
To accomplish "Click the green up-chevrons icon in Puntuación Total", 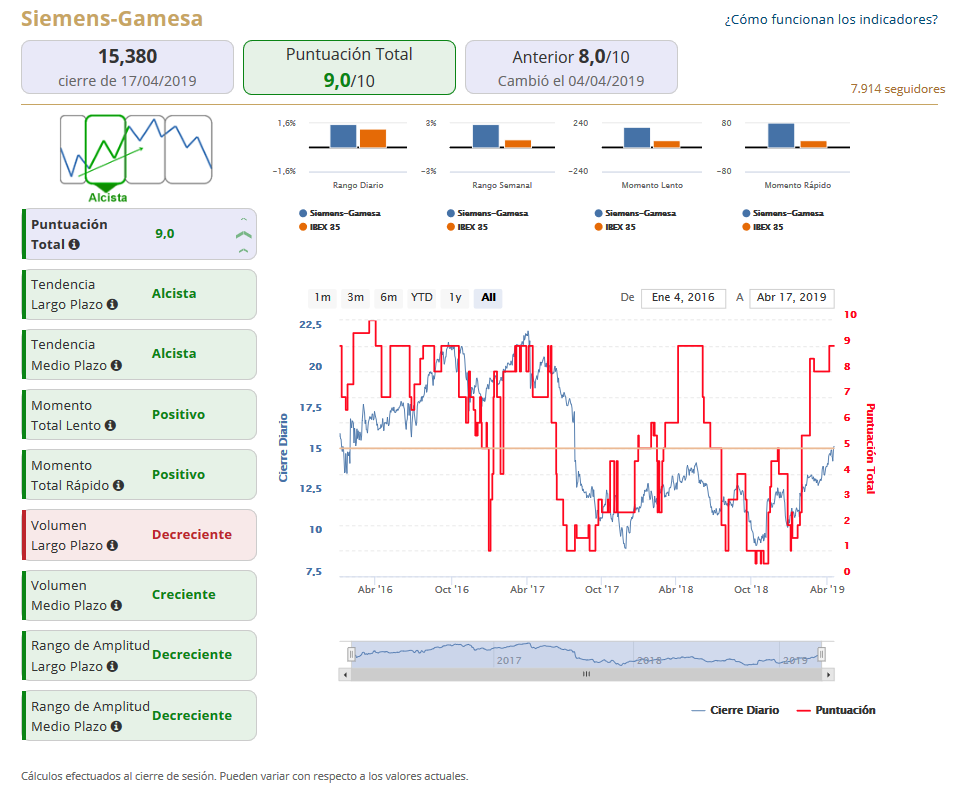I will click(x=243, y=235).
